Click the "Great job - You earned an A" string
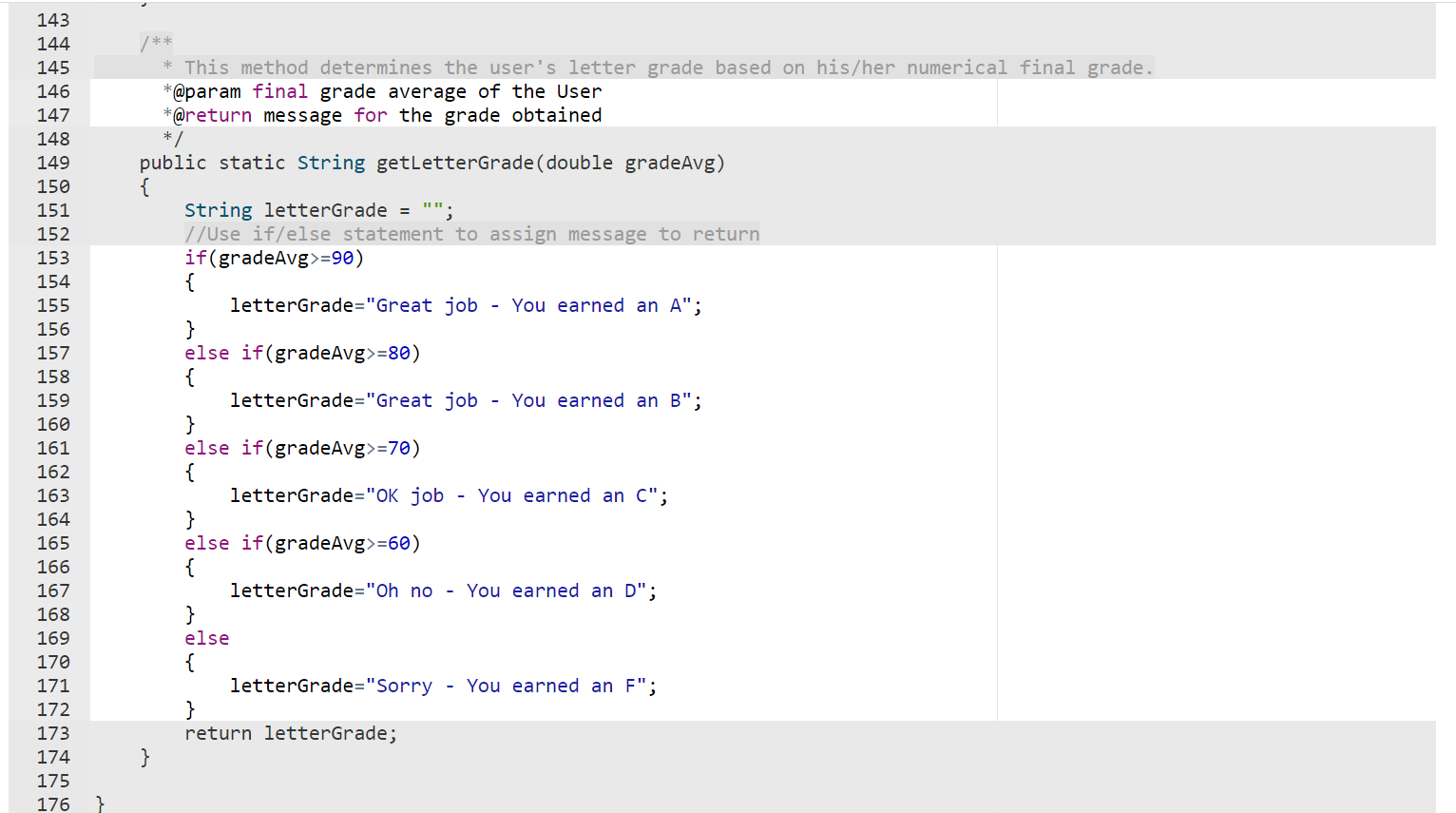1456x813 pixels. (x=528, y=305)
